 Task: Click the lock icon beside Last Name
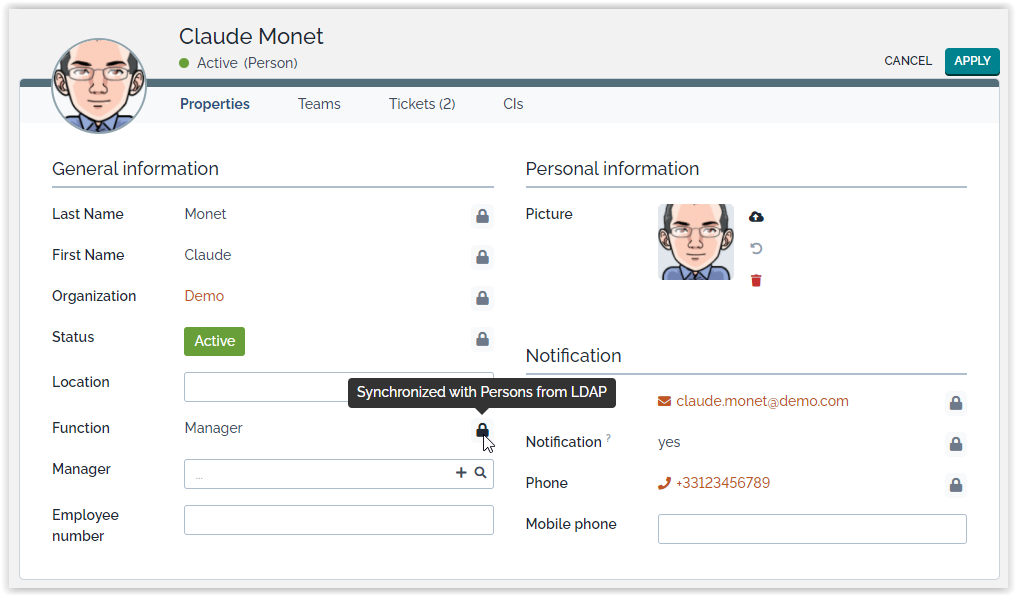pos(482,216)
